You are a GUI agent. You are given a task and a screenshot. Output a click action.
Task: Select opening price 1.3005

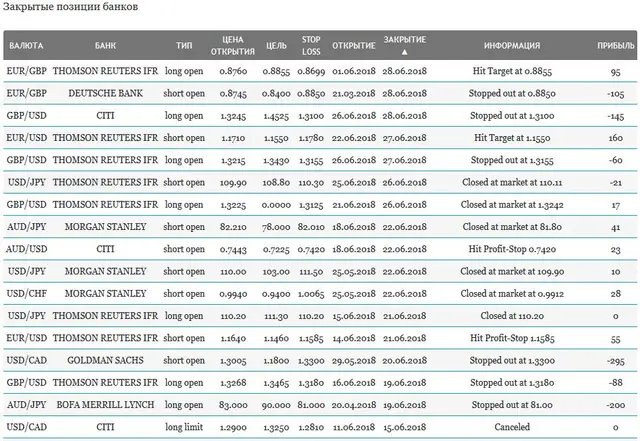233,361
